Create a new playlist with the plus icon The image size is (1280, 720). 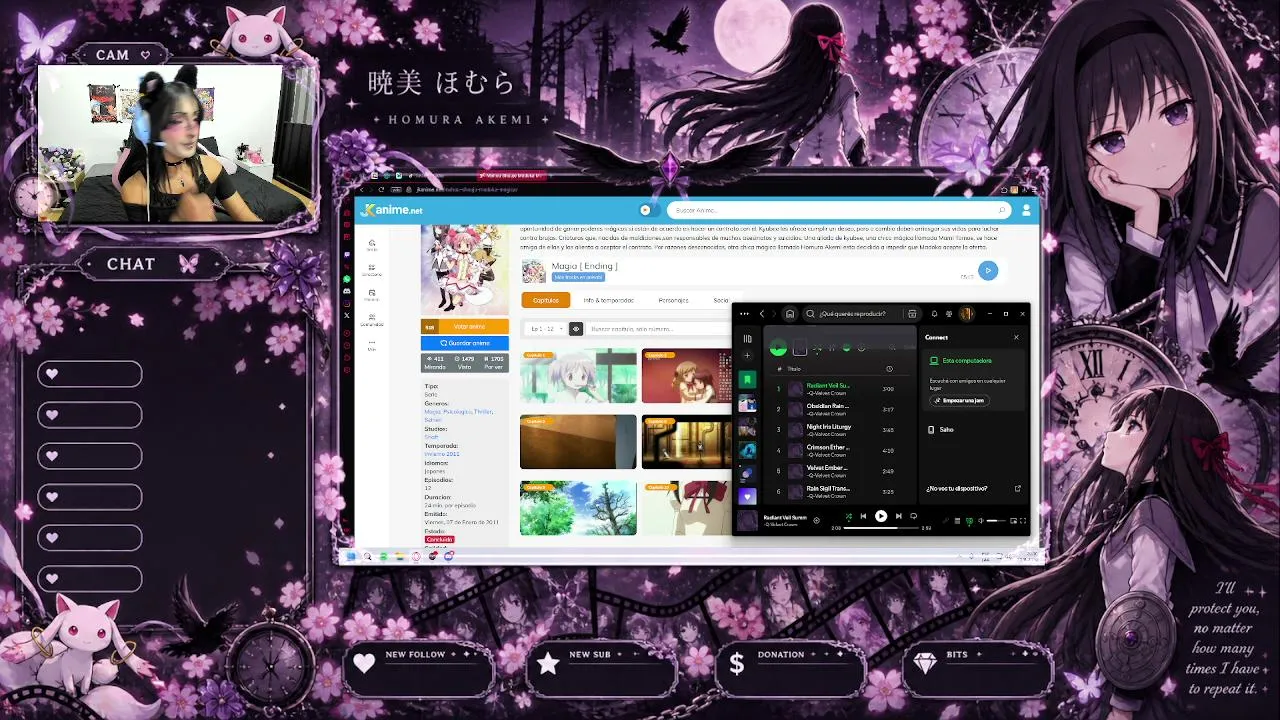pos(747,356)
